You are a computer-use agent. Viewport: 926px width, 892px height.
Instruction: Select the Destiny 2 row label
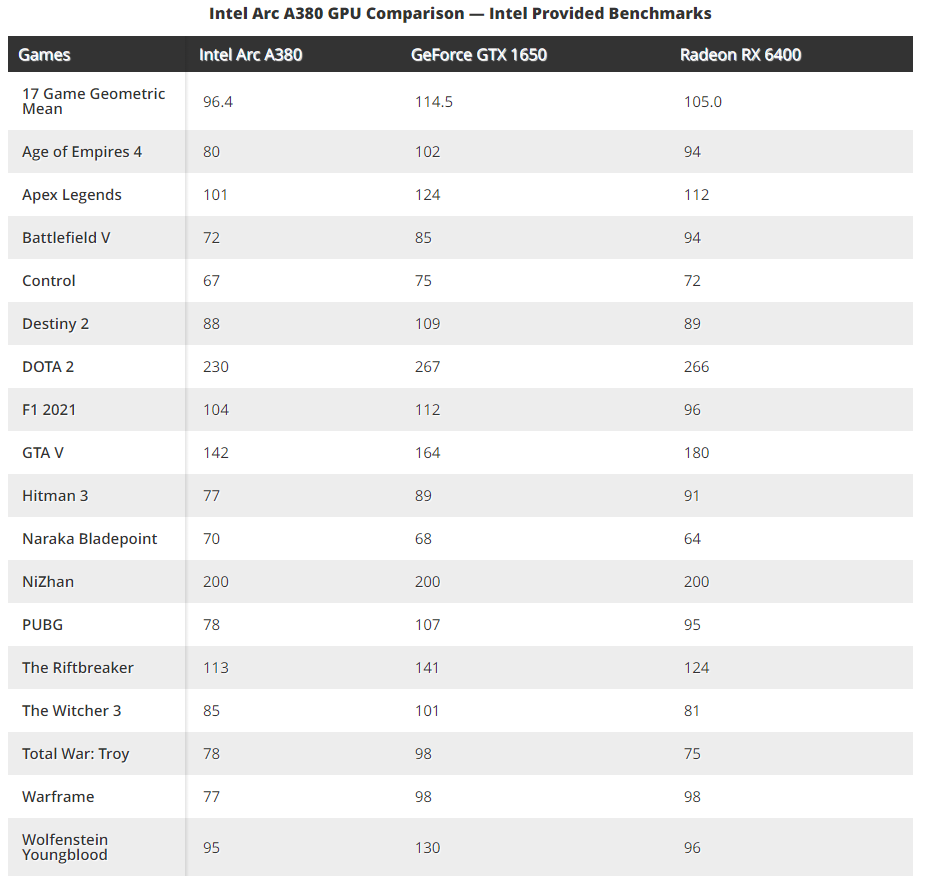tap(56, 324)
